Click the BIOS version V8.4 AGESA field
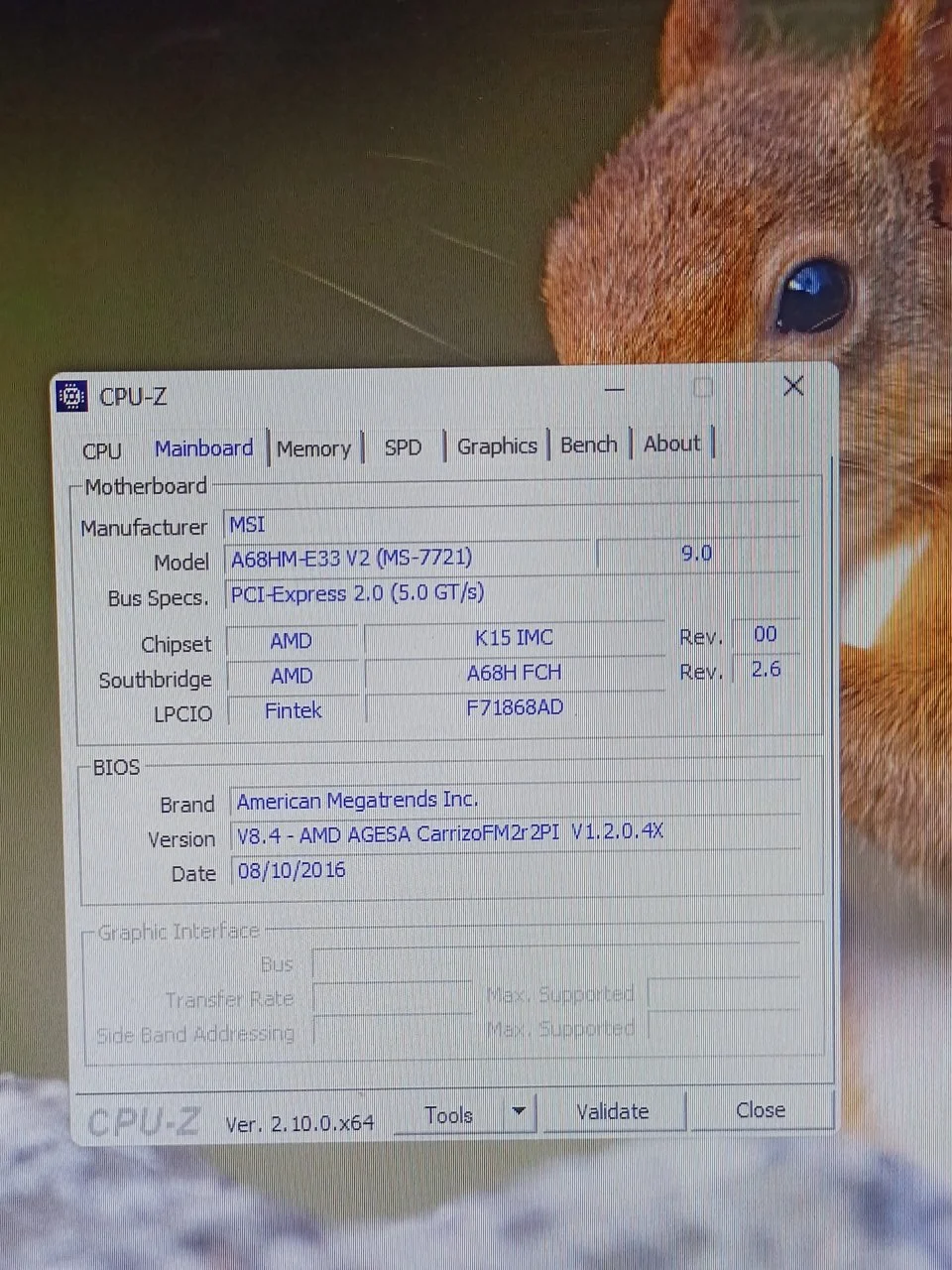952x1270 pixels. tap(514, 834)
